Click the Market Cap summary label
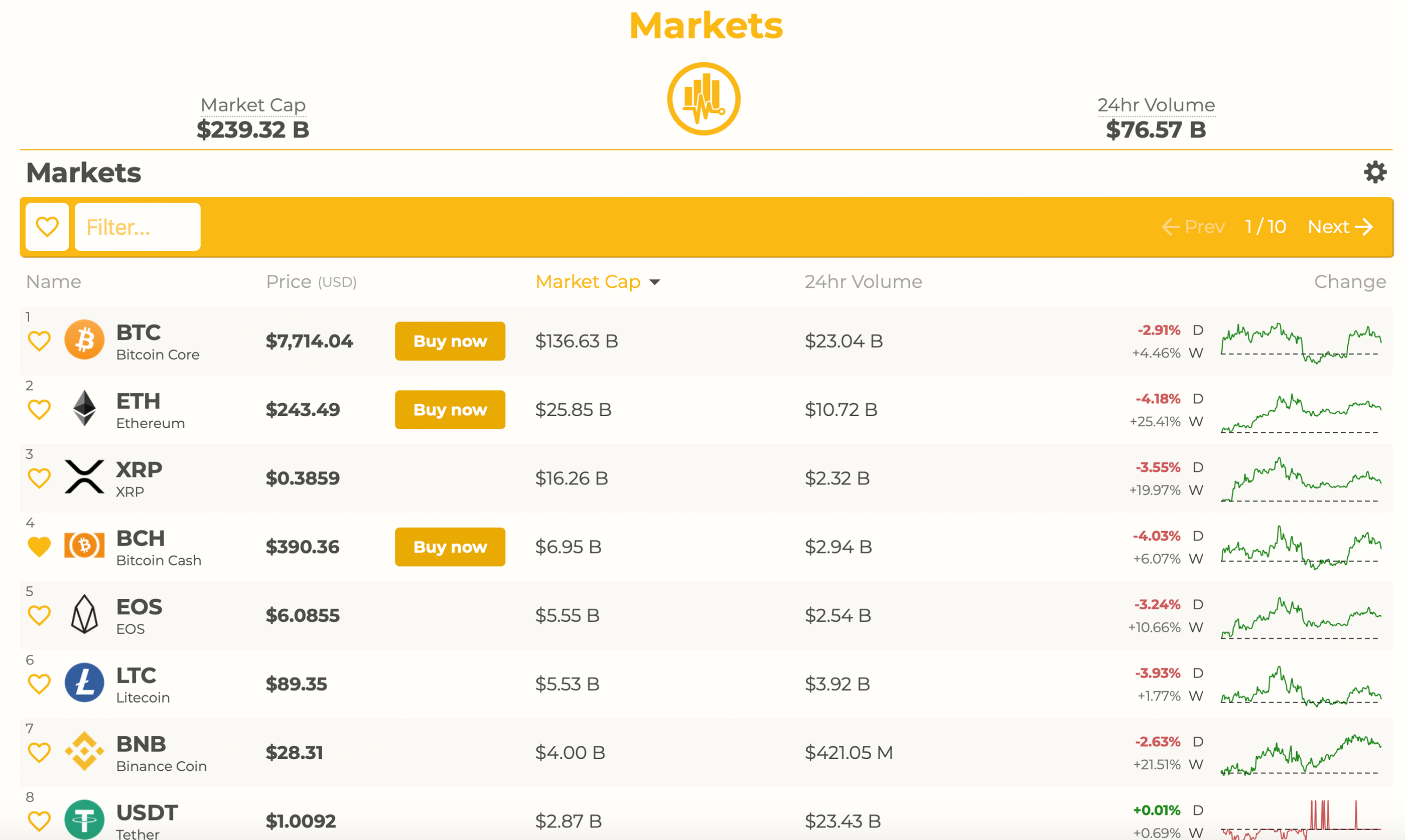 point(253,105)
